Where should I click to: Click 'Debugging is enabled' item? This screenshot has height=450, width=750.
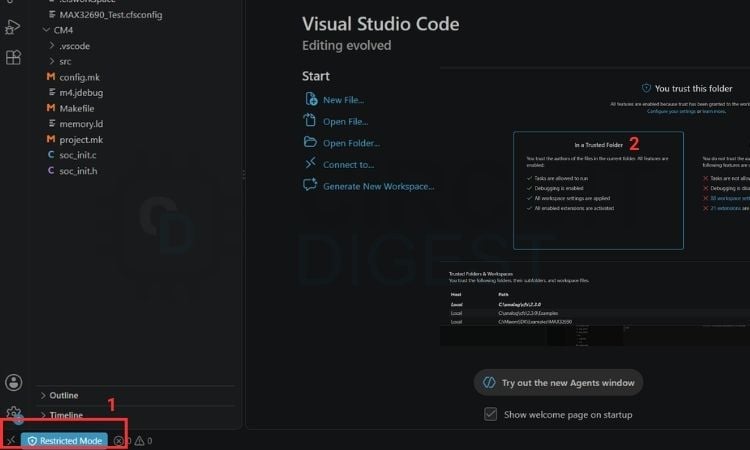click(559, 188)
